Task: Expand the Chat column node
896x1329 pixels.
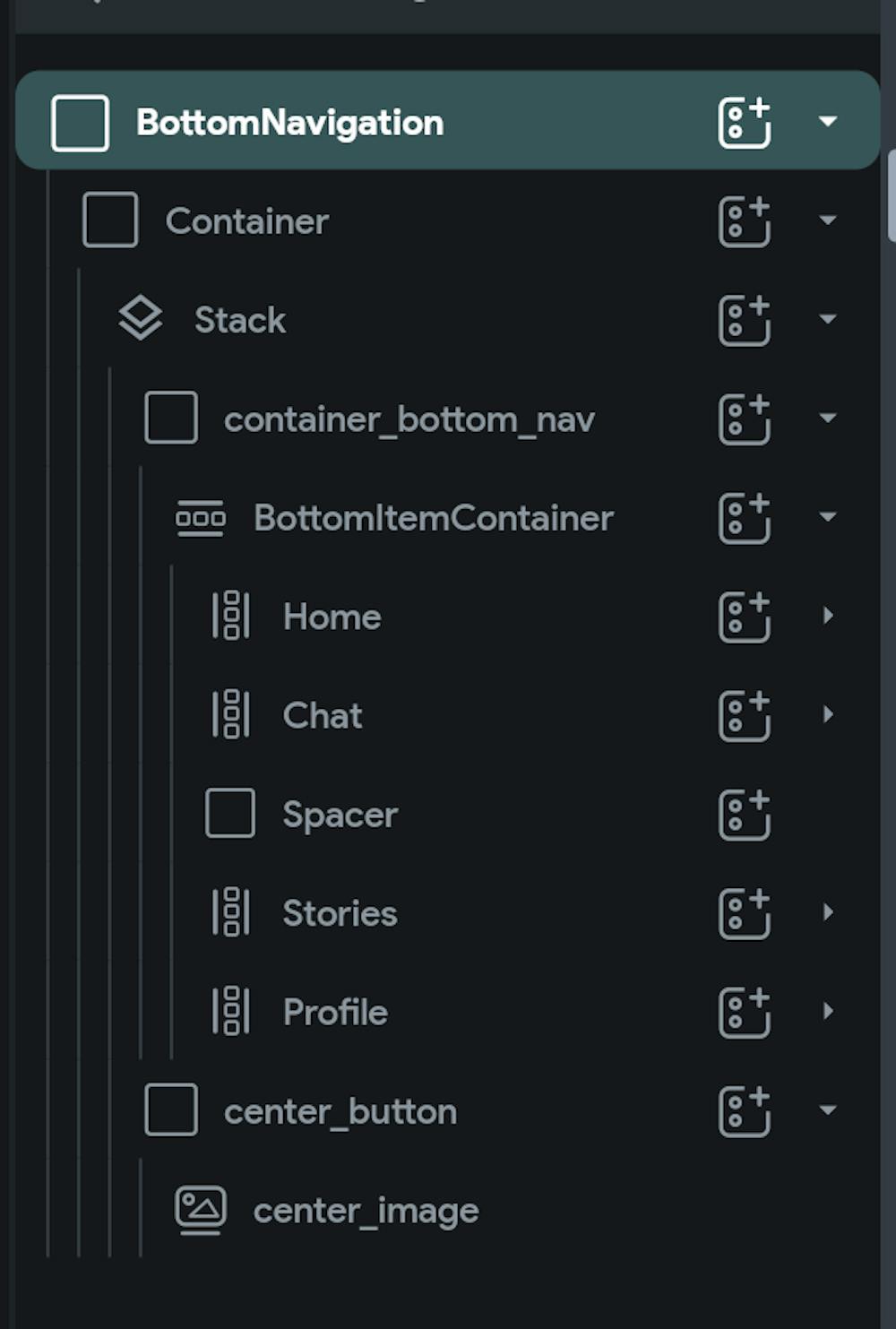Action: tap(828, 714)
